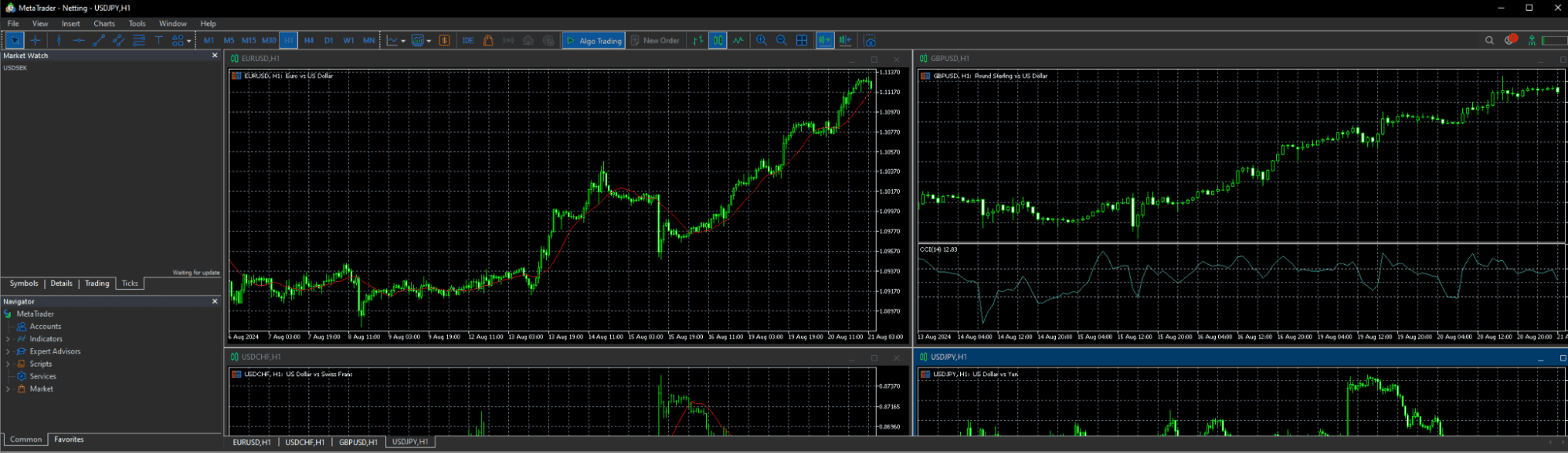
Task: Toggle the Algo Trading button
Action: click(594, 41)
